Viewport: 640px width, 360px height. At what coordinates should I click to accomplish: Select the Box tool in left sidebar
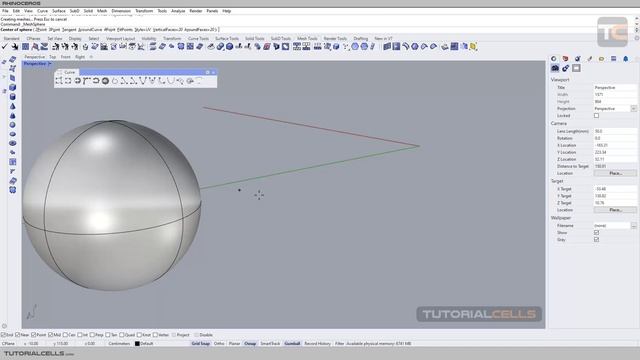(x=13, y=87)
